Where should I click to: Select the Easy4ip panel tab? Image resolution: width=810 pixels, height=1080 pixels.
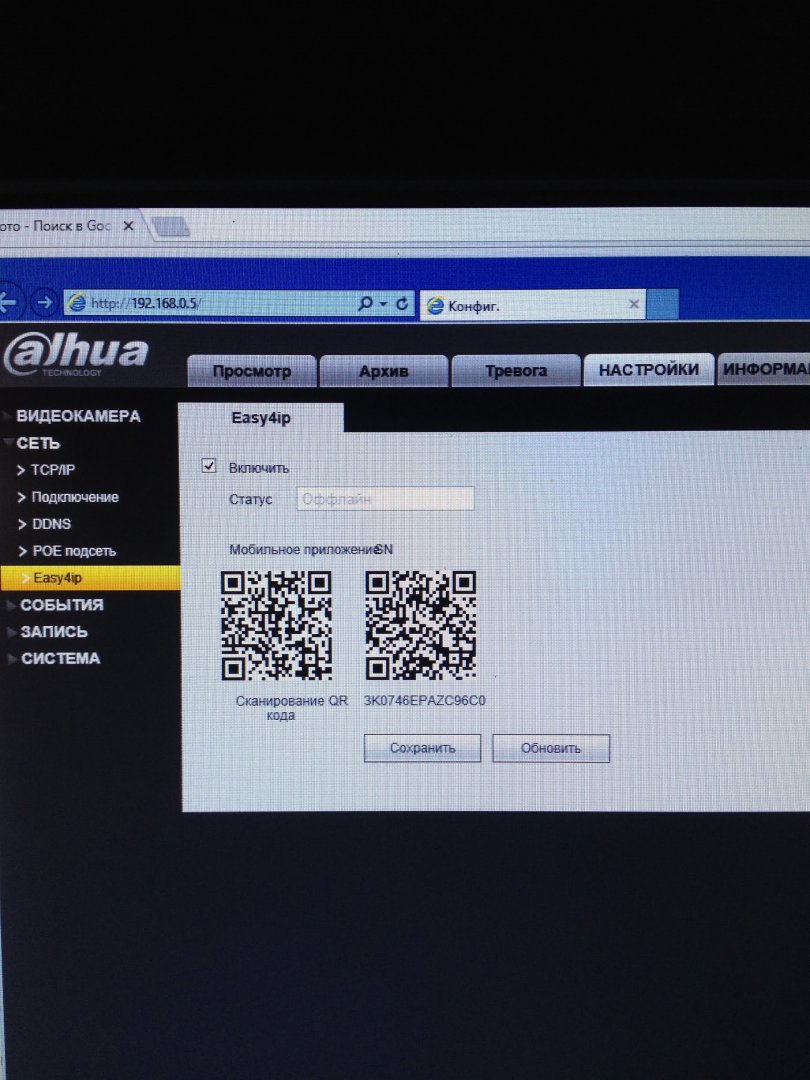[x=260, y=418]
